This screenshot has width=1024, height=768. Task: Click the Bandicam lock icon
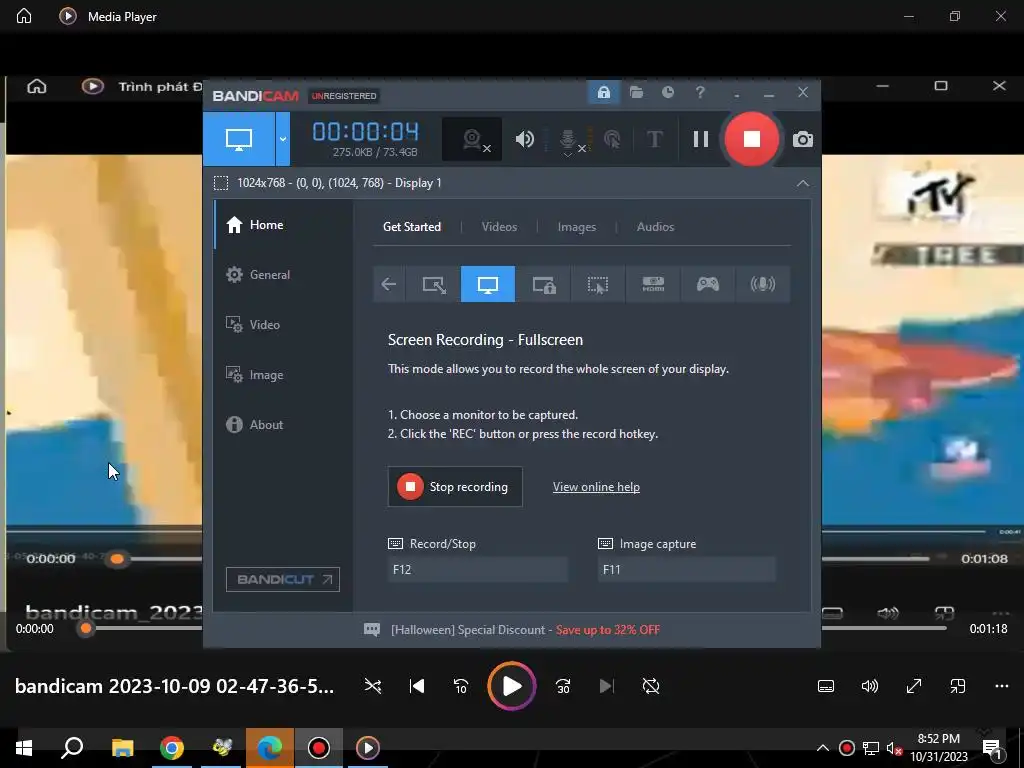coord(603,93)
